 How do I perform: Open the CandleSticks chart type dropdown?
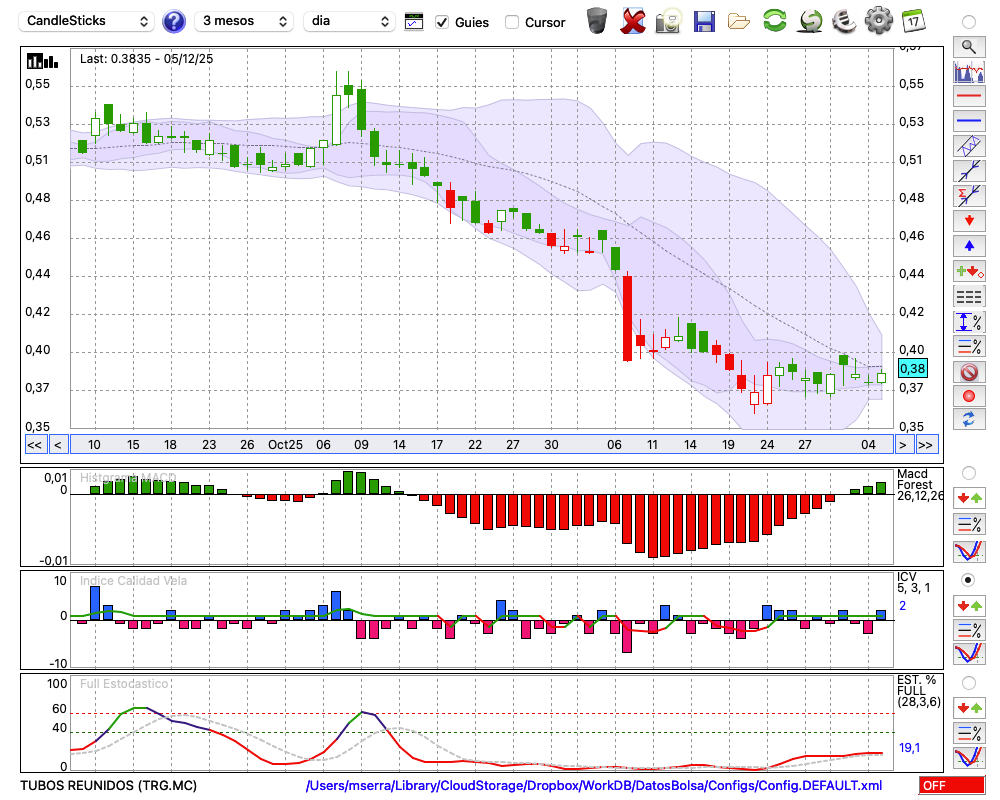pyautogui.click(x=88, y=21)
